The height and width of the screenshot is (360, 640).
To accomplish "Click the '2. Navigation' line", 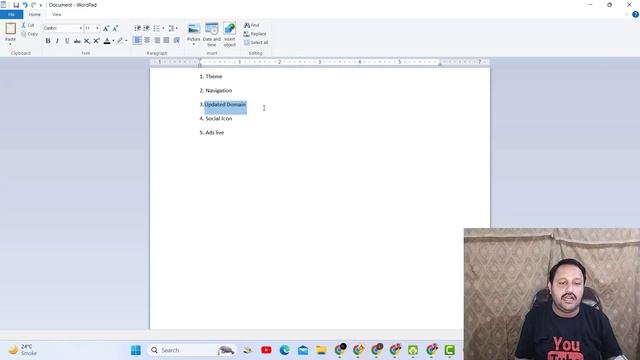I will 216,91.
